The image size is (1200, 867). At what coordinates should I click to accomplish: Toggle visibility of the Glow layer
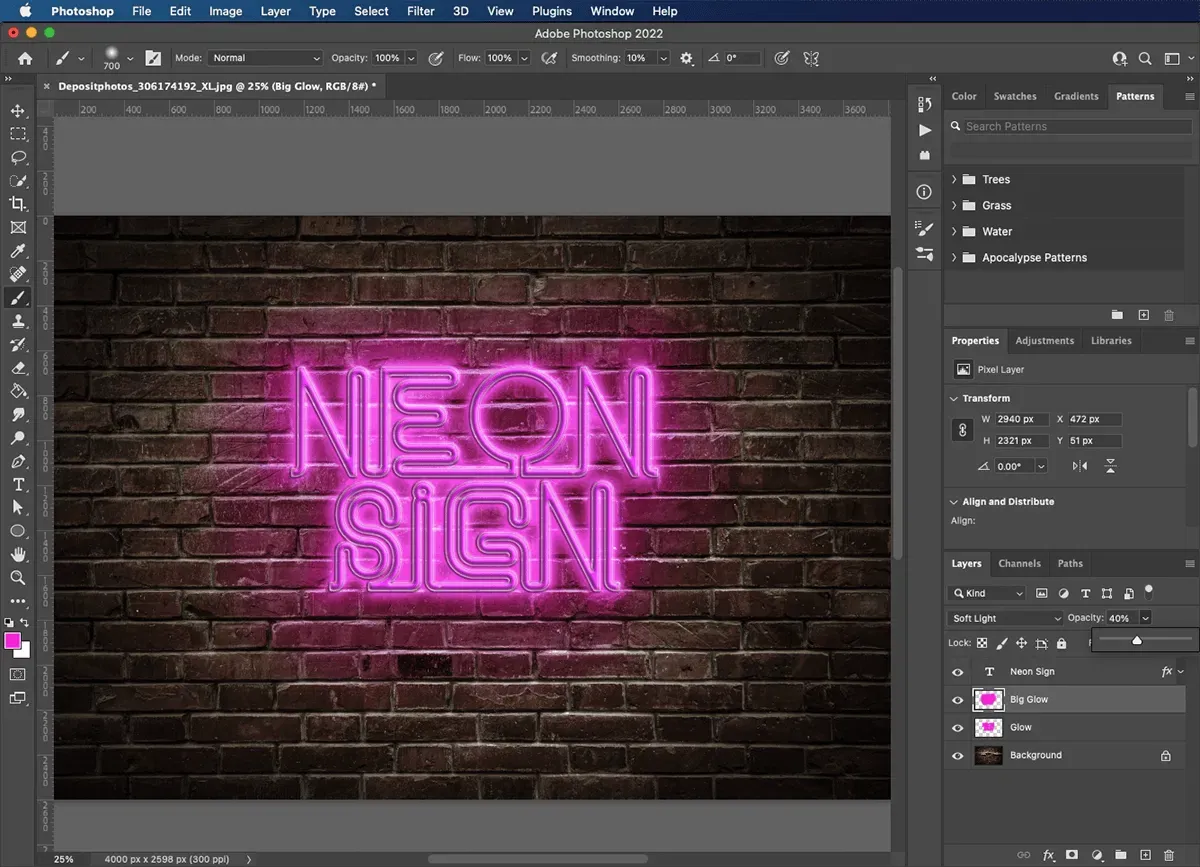pyautogui.click(x=957, y=727)
